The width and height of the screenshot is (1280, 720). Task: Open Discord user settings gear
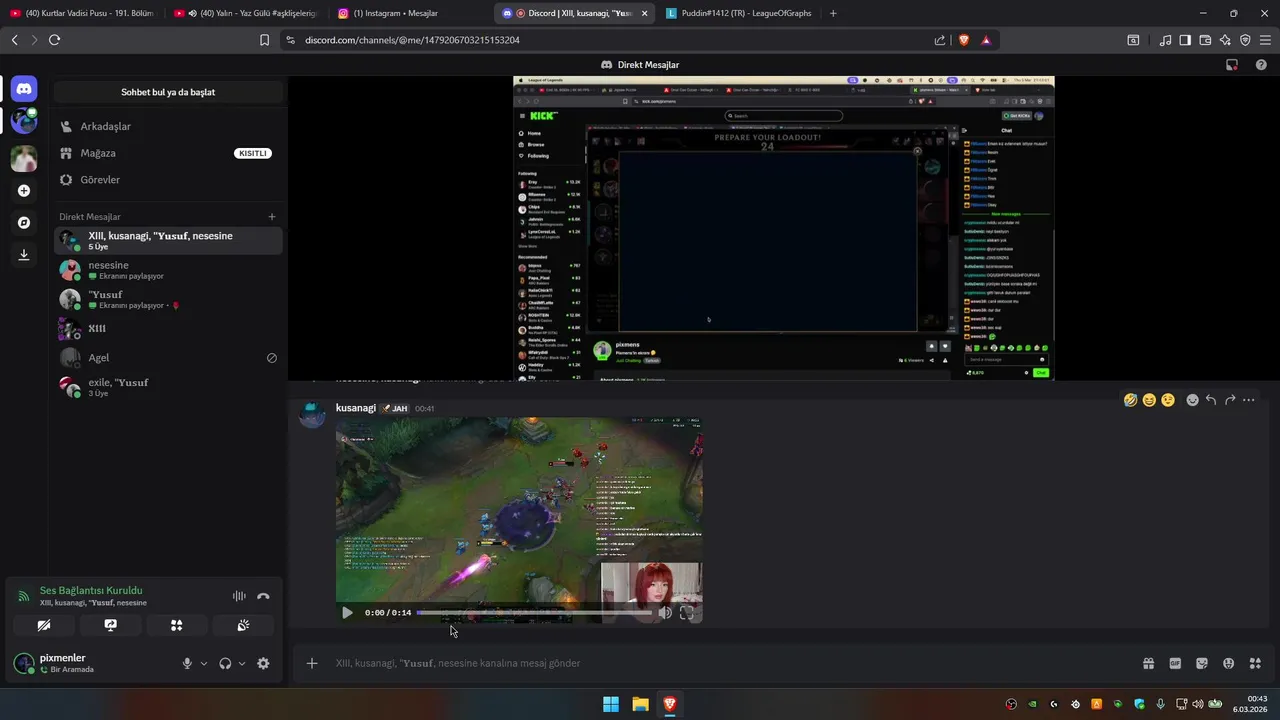(263, 663)
